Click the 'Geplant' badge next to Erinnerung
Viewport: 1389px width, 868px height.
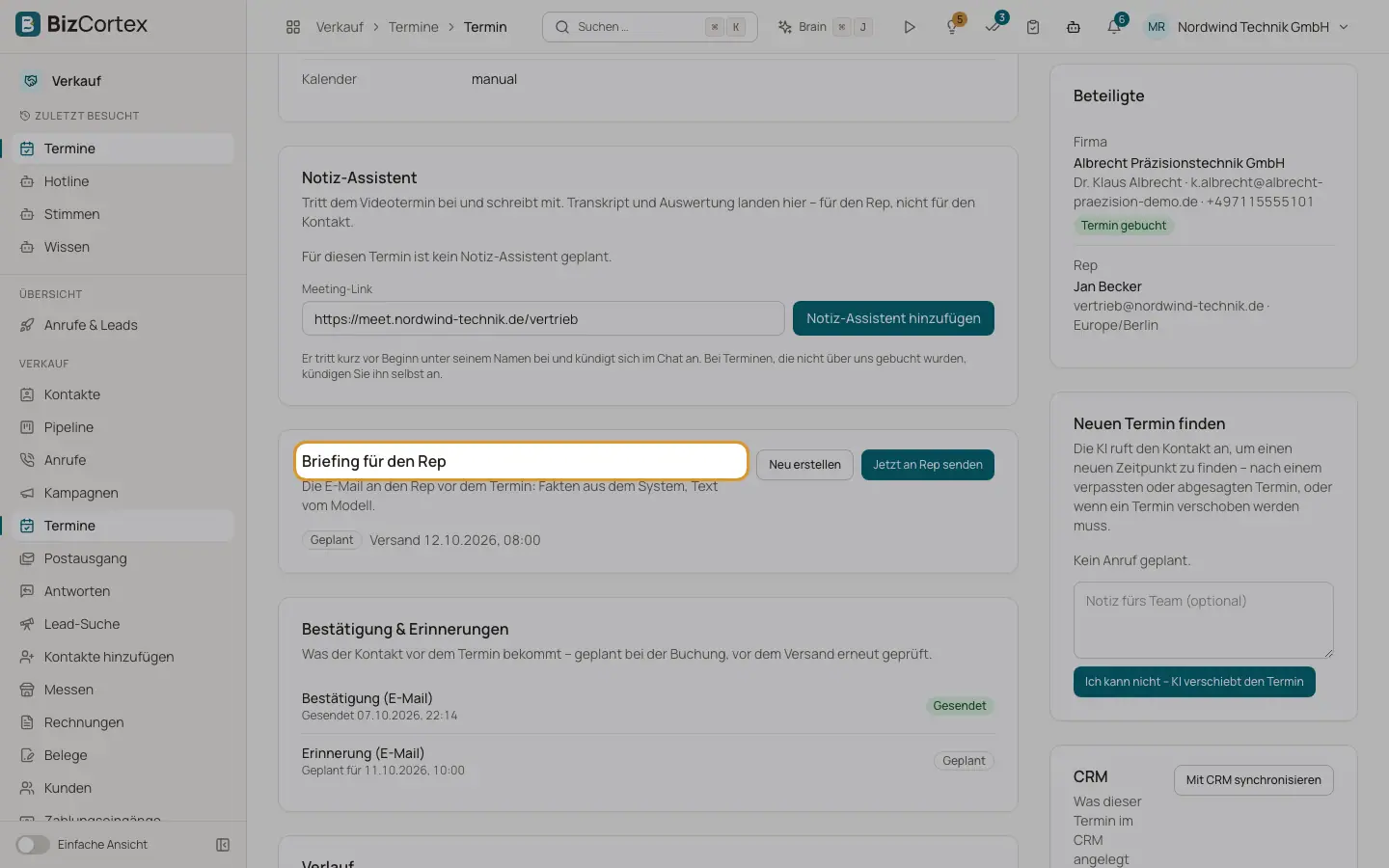click(x=964, y=761)
